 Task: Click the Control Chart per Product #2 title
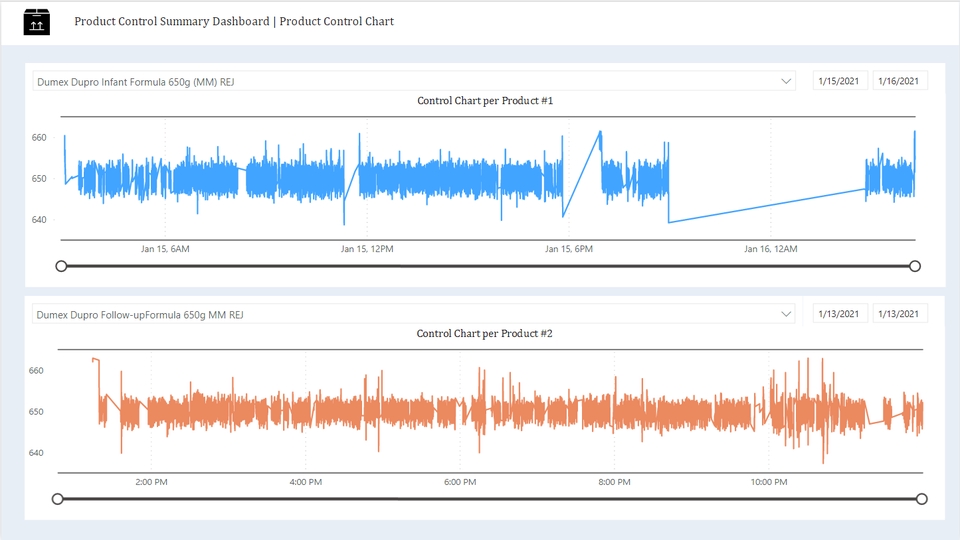coord(485,334)
